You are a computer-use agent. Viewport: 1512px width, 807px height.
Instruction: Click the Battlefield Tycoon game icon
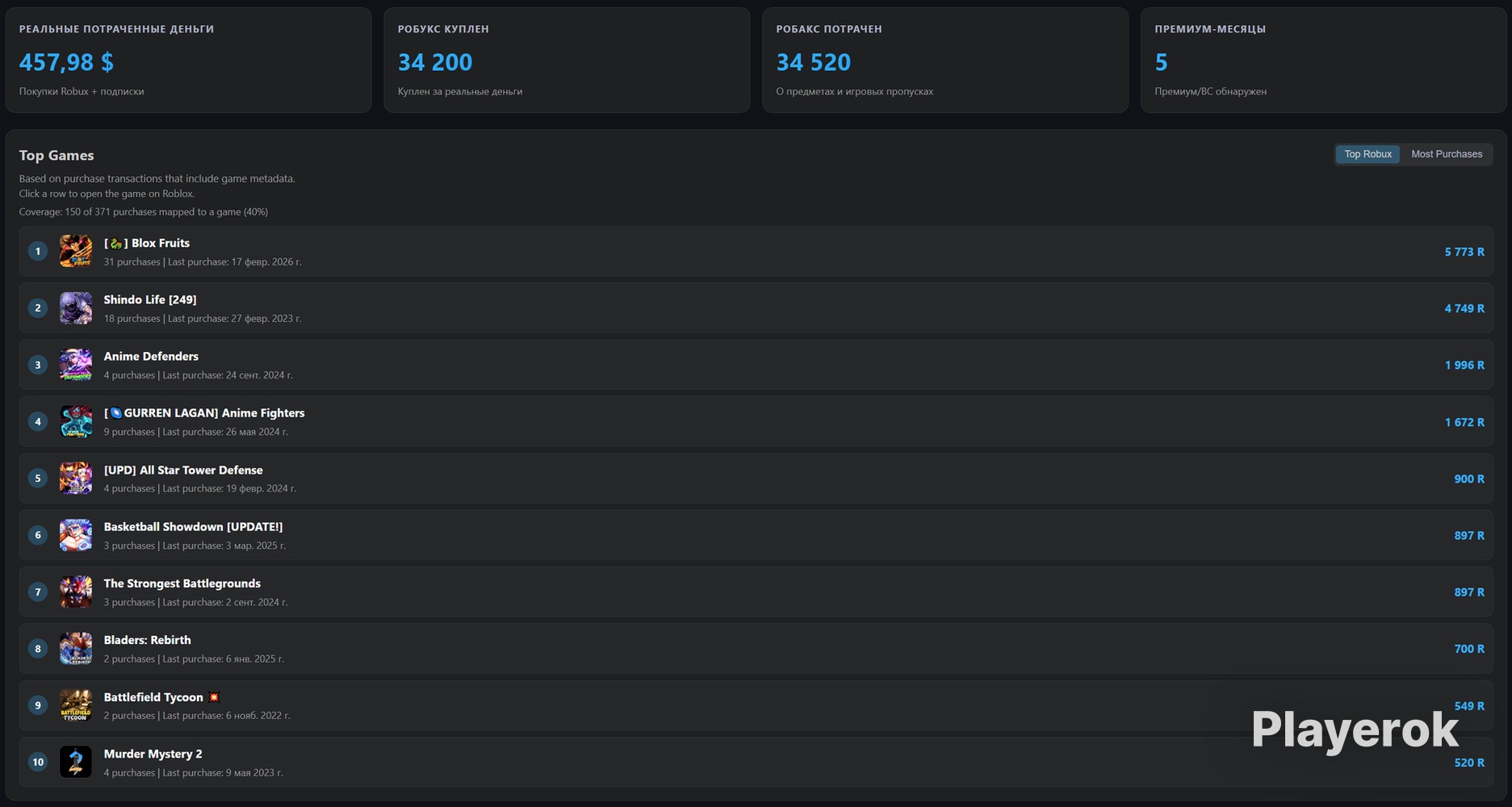76,705
